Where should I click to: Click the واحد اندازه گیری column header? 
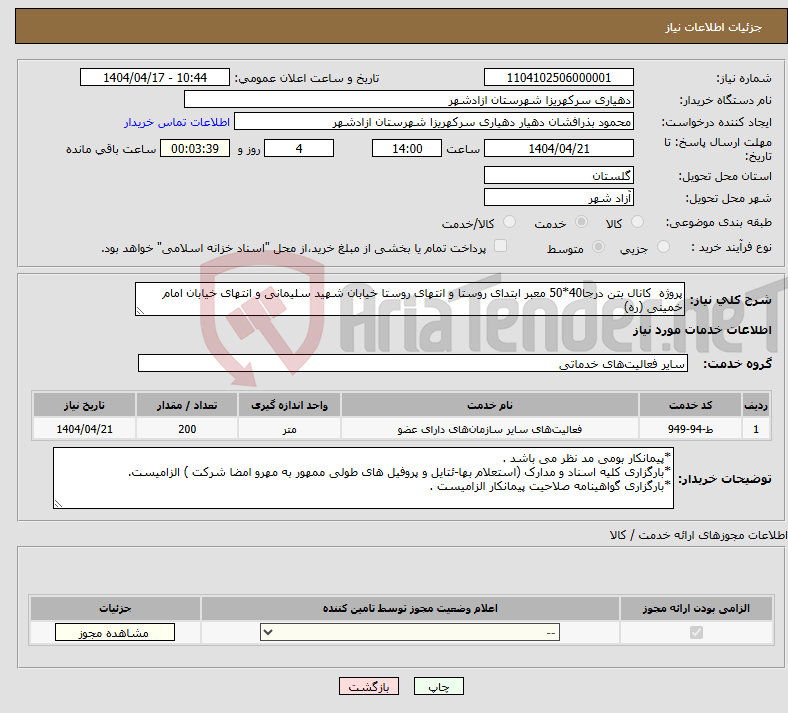[x=289, y=405]
